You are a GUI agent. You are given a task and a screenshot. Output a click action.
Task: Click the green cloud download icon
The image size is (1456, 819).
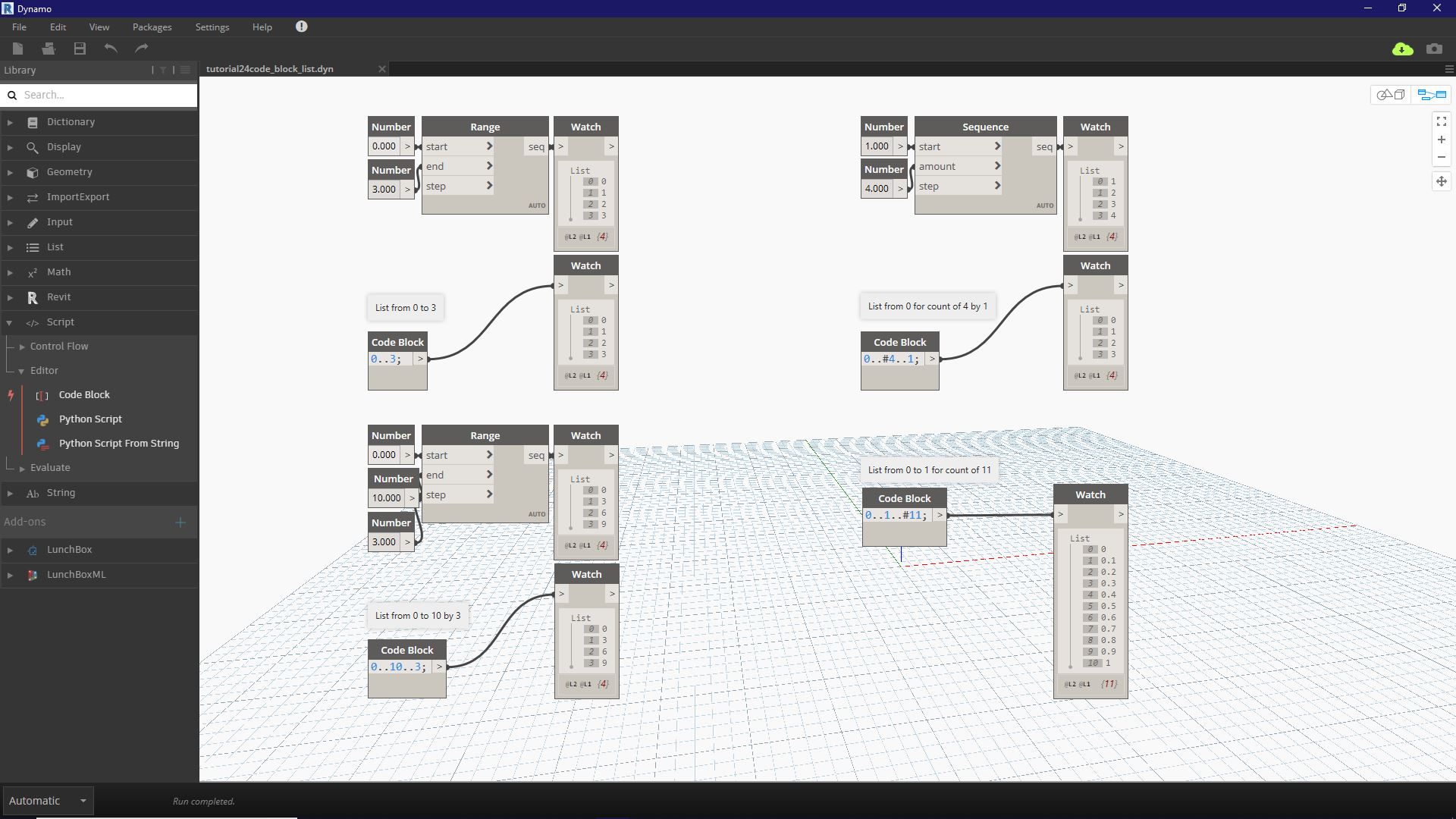(1402, 49)
